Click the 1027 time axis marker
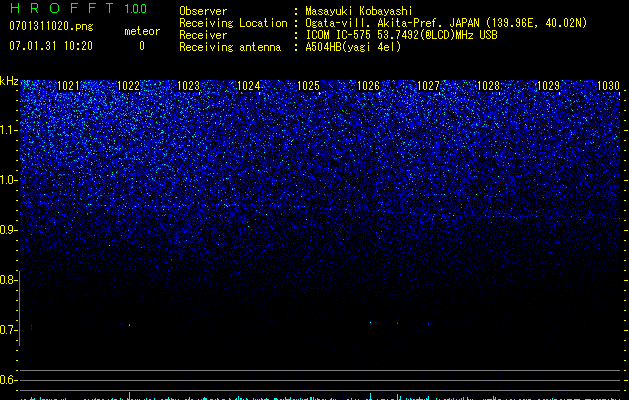Screen dimensions: 629x400 (x=428, y=86)
